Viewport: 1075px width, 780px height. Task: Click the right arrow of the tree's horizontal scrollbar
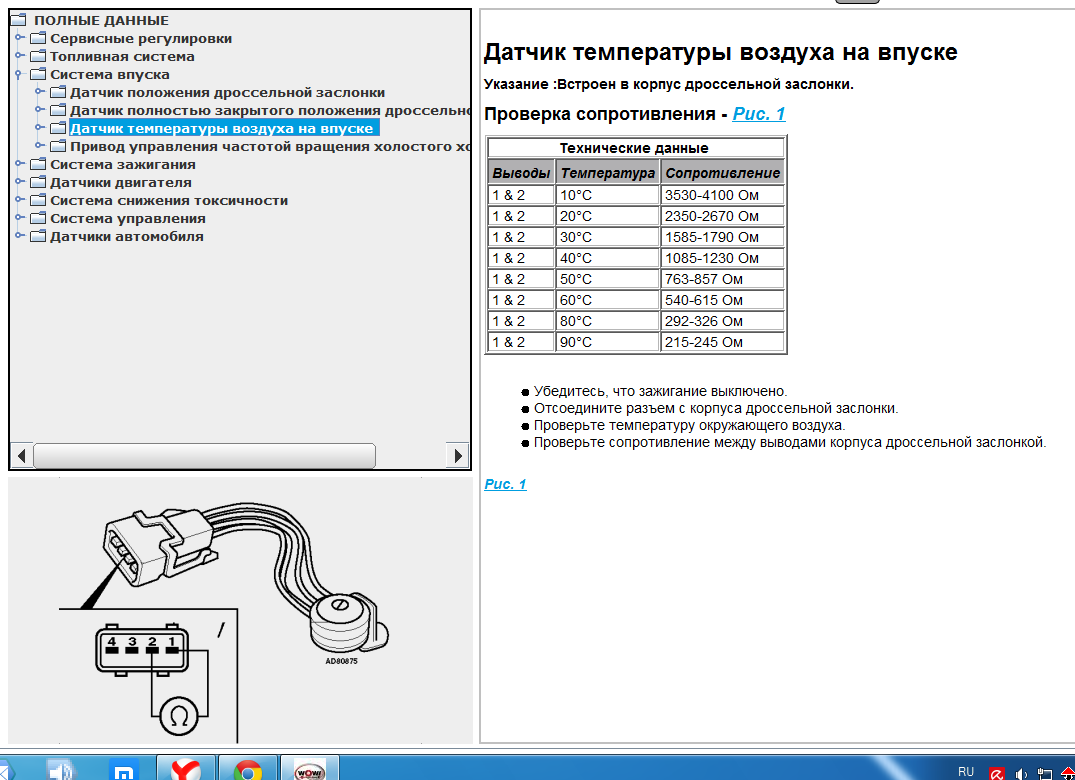pyautogui.click(x=458, y=456)
